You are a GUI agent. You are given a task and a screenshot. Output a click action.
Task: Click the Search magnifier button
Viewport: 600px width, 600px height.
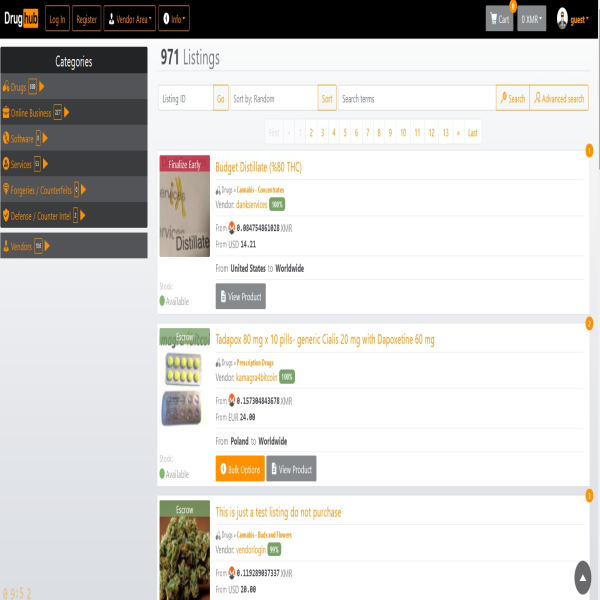[512, 98]
